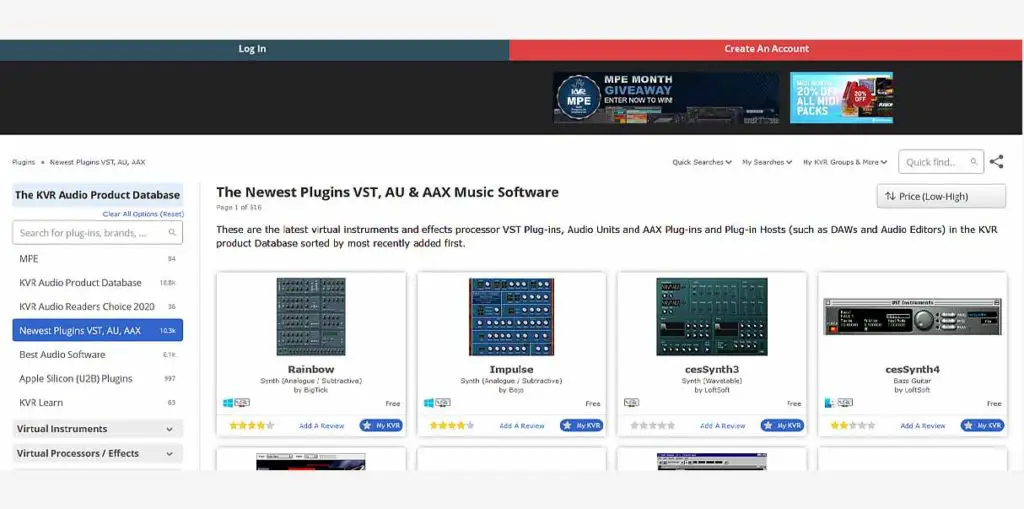
Task: Open the cesSynth3 plugin title
Action: 712,369
